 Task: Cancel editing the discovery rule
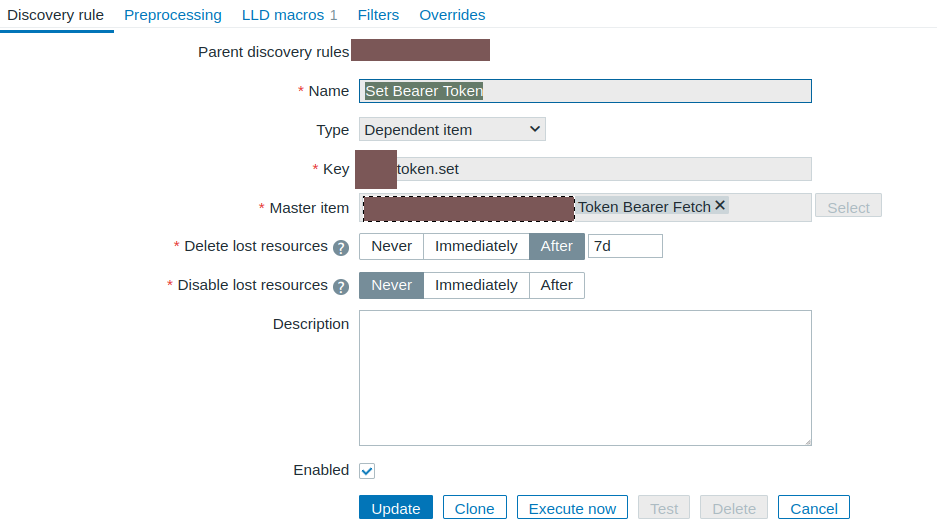click(813, 508)
